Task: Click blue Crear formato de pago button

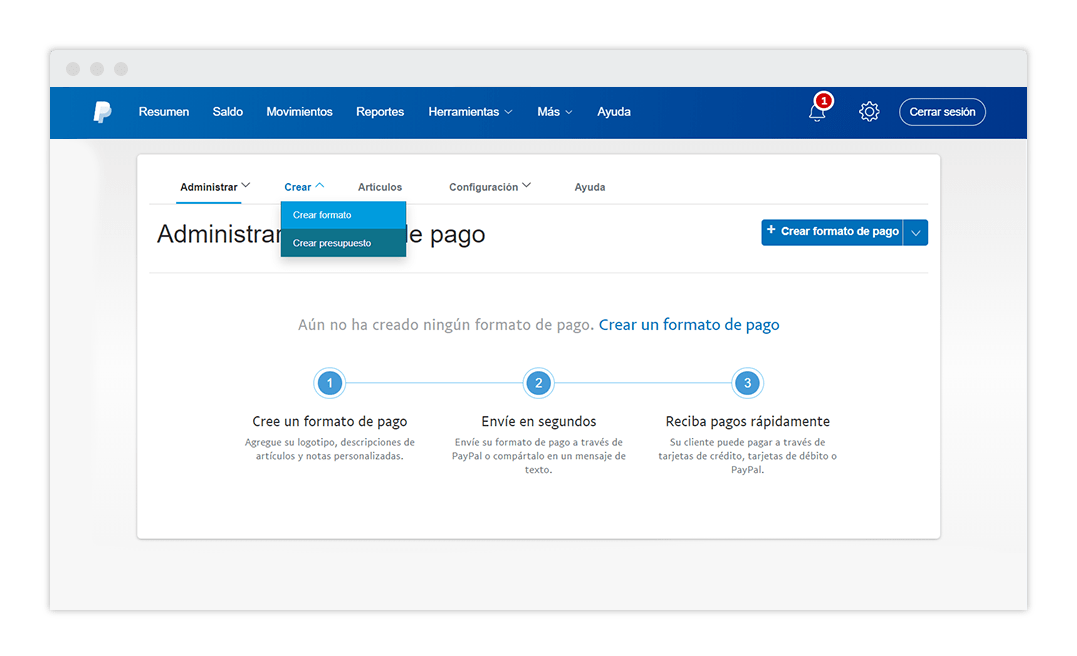Action: tap(832, 232)
